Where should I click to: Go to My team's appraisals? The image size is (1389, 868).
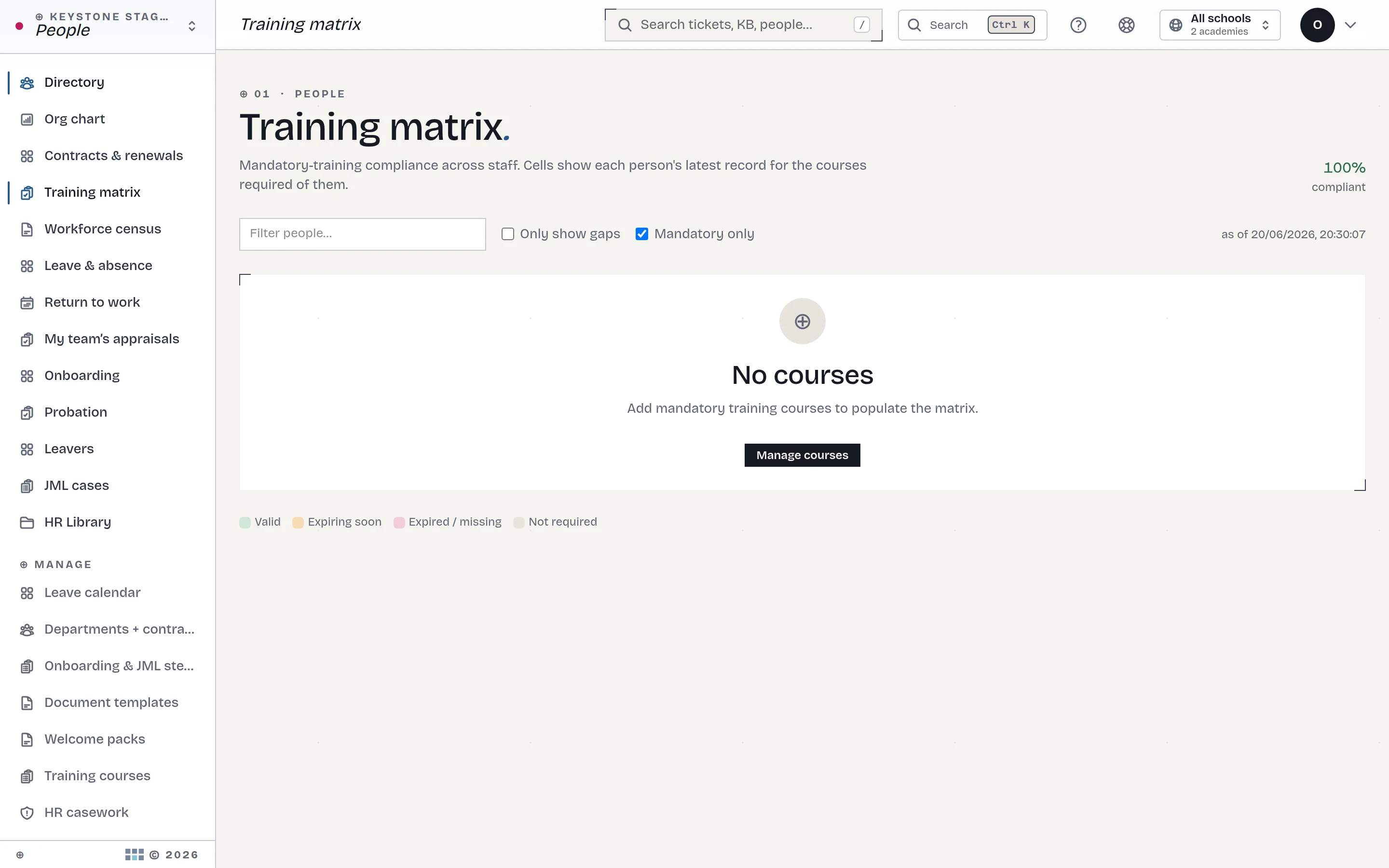pyautogui.click(x=111, y=340)
